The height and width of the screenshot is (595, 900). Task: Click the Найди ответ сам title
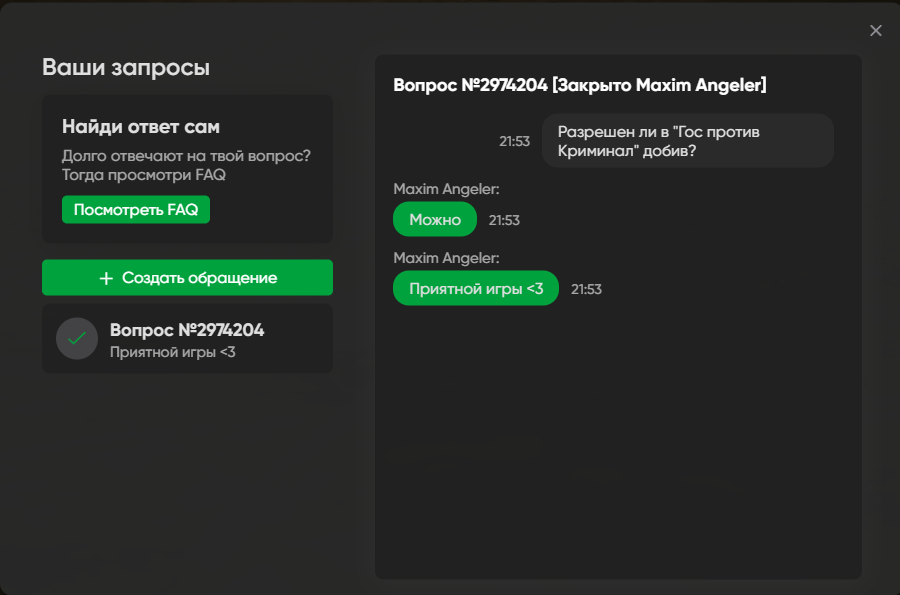point(141,126)
